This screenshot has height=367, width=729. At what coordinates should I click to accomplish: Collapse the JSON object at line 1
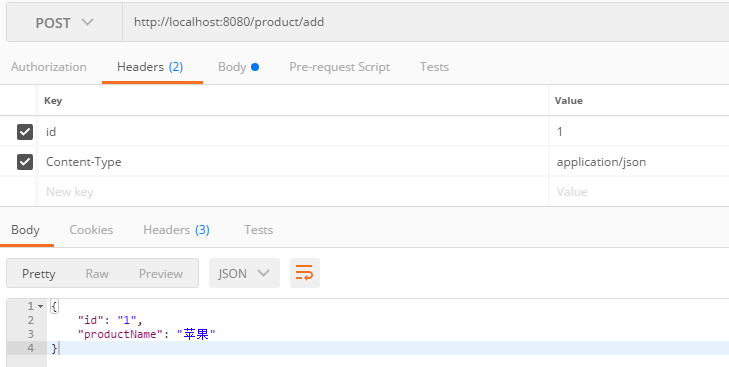(x=40, y=307)
